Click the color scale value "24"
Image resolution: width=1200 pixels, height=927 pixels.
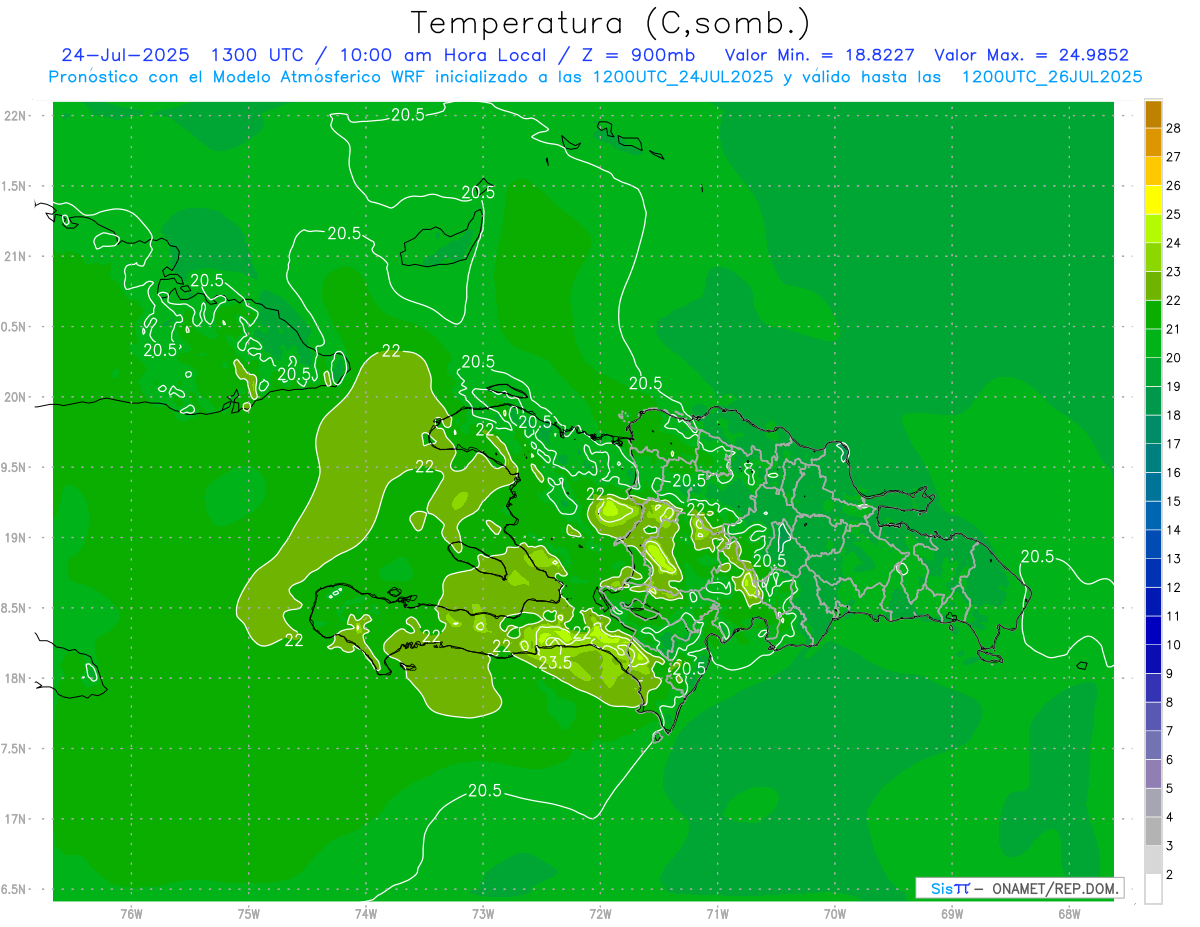point(1173,243)
